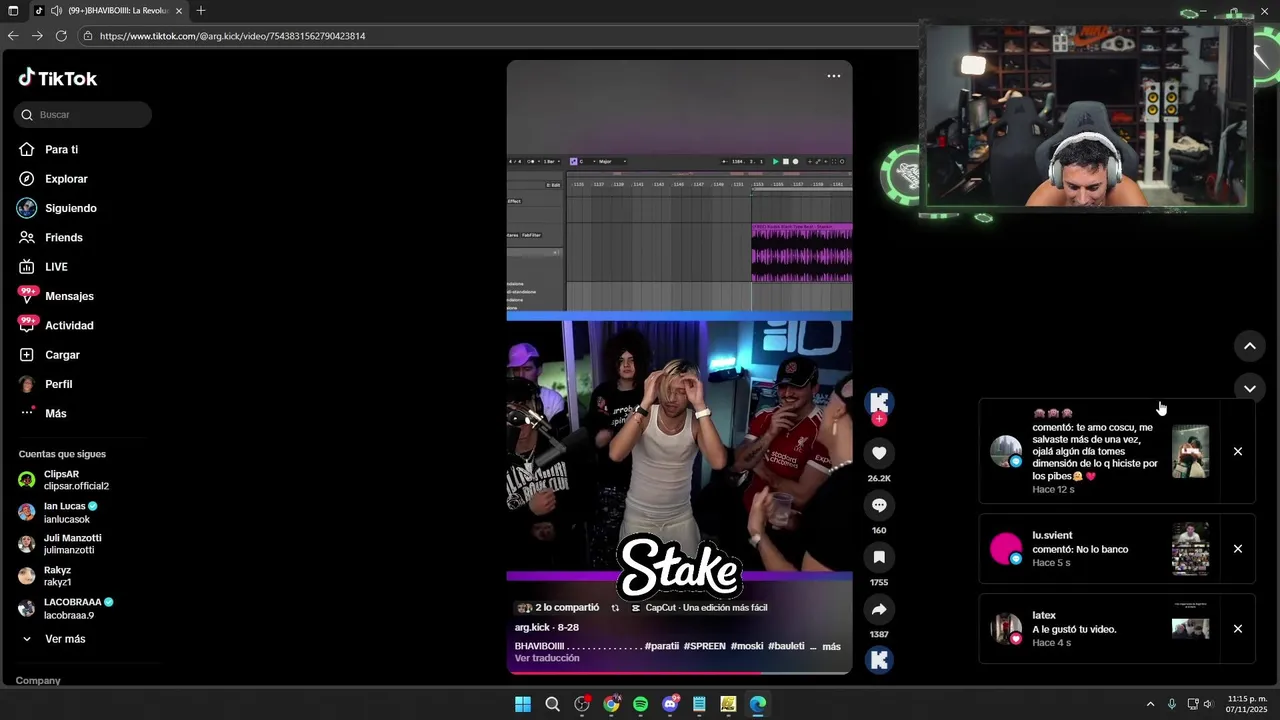
Task: Click the video progress bar
Action: (679, 673)
